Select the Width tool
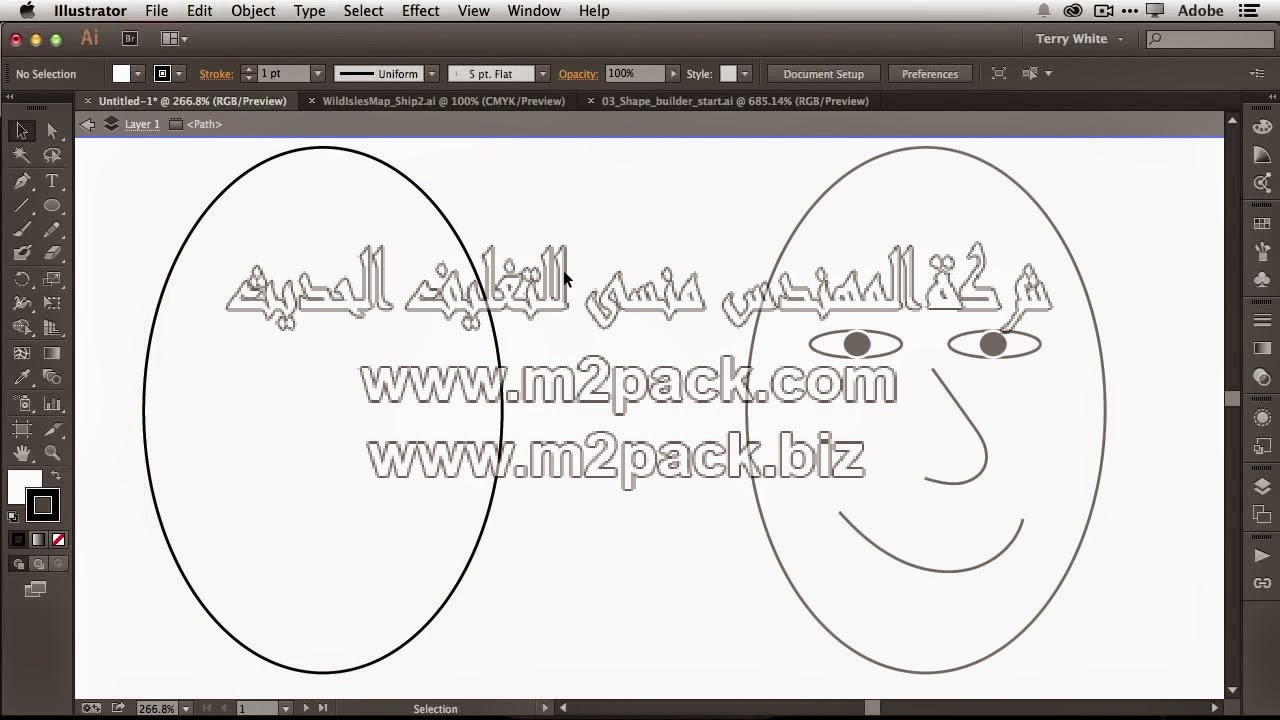 [22, 303]
